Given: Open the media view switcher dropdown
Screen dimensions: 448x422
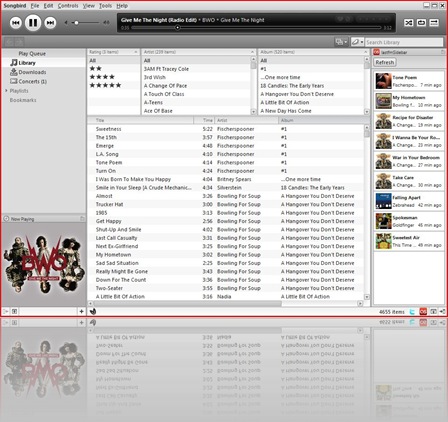Looking at the screenshot, I should click(x=341, y=42).
